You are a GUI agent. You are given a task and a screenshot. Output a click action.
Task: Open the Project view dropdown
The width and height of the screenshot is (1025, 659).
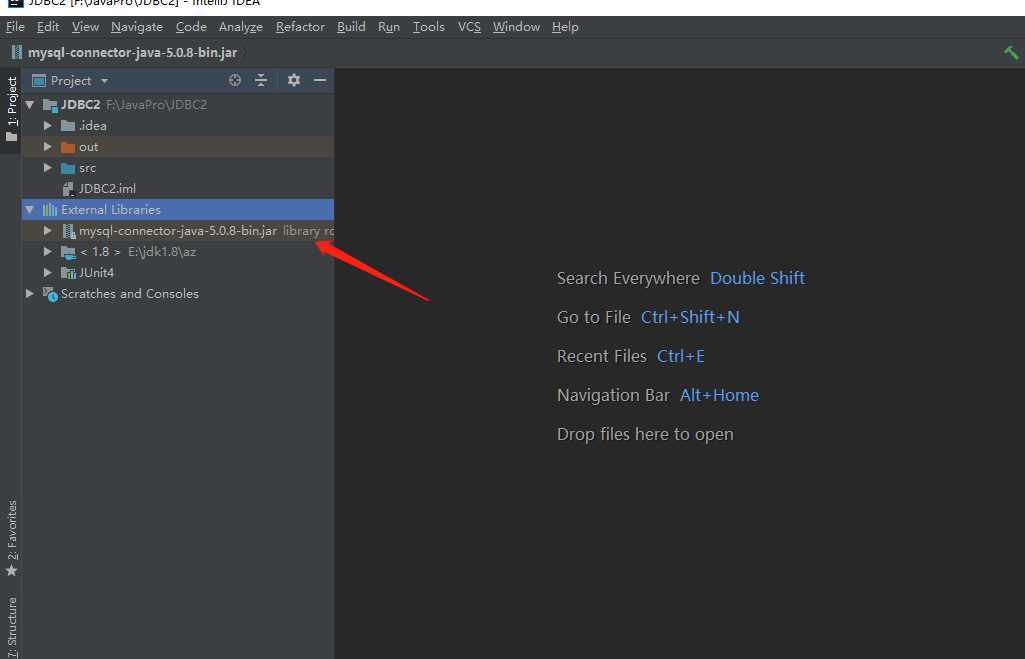click(104, 80)
